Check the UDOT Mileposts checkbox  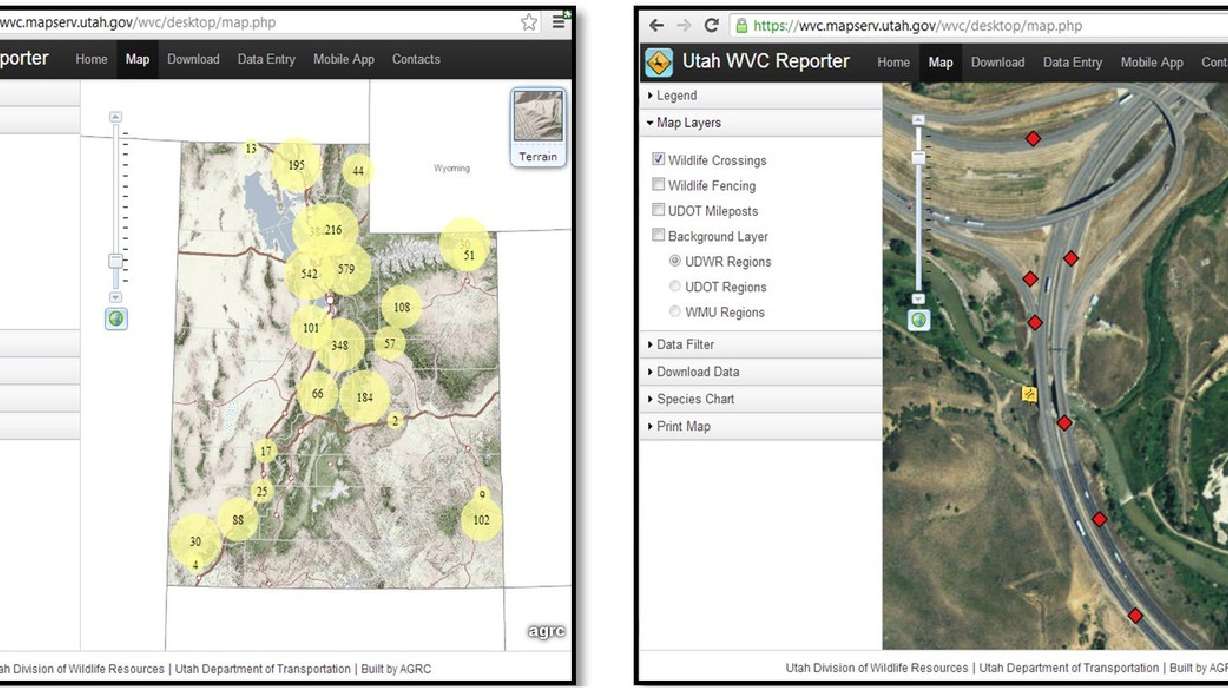click(658, 210)
